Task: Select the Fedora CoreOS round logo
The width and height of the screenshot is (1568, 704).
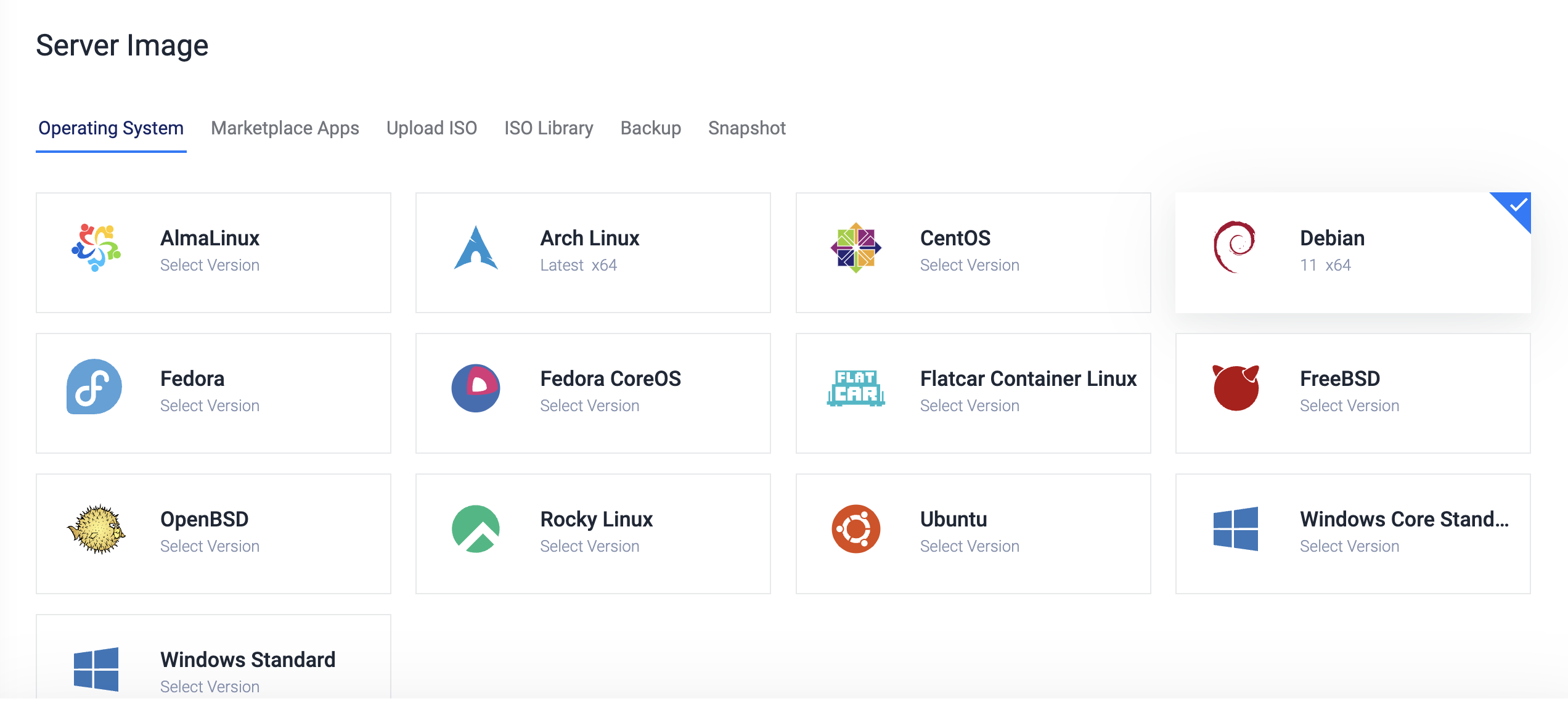Action: [x=475, y=388]
